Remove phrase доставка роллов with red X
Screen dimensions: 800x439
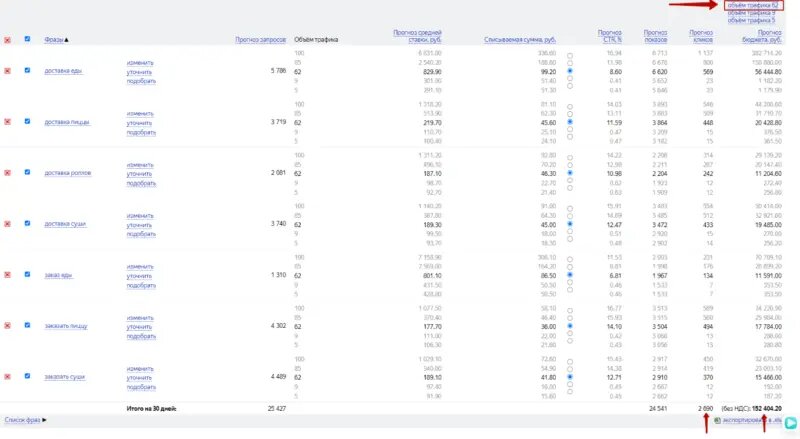(7, 173)
